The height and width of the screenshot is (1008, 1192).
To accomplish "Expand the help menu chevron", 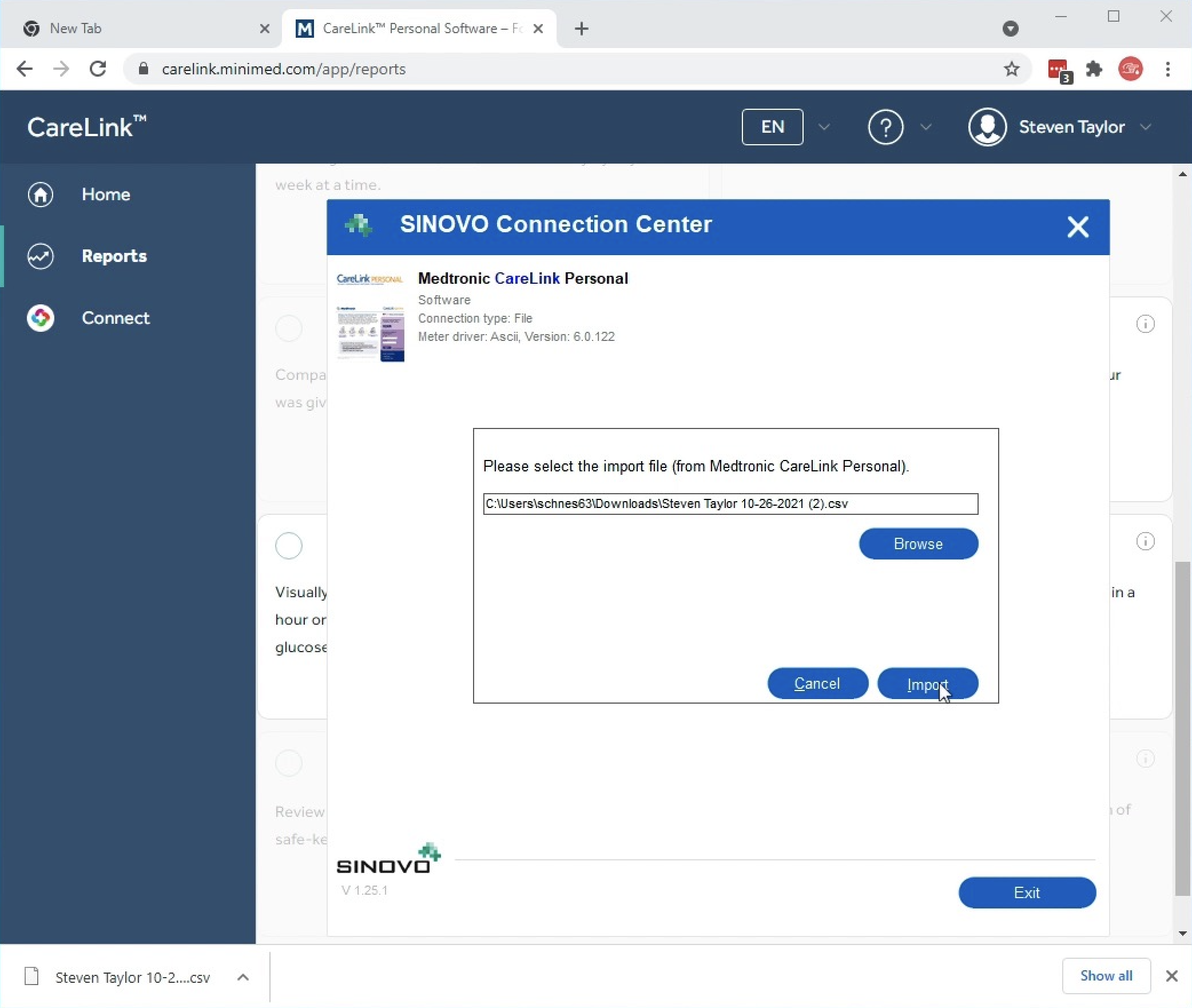I will pyautogui.click(x=925, y=126).
